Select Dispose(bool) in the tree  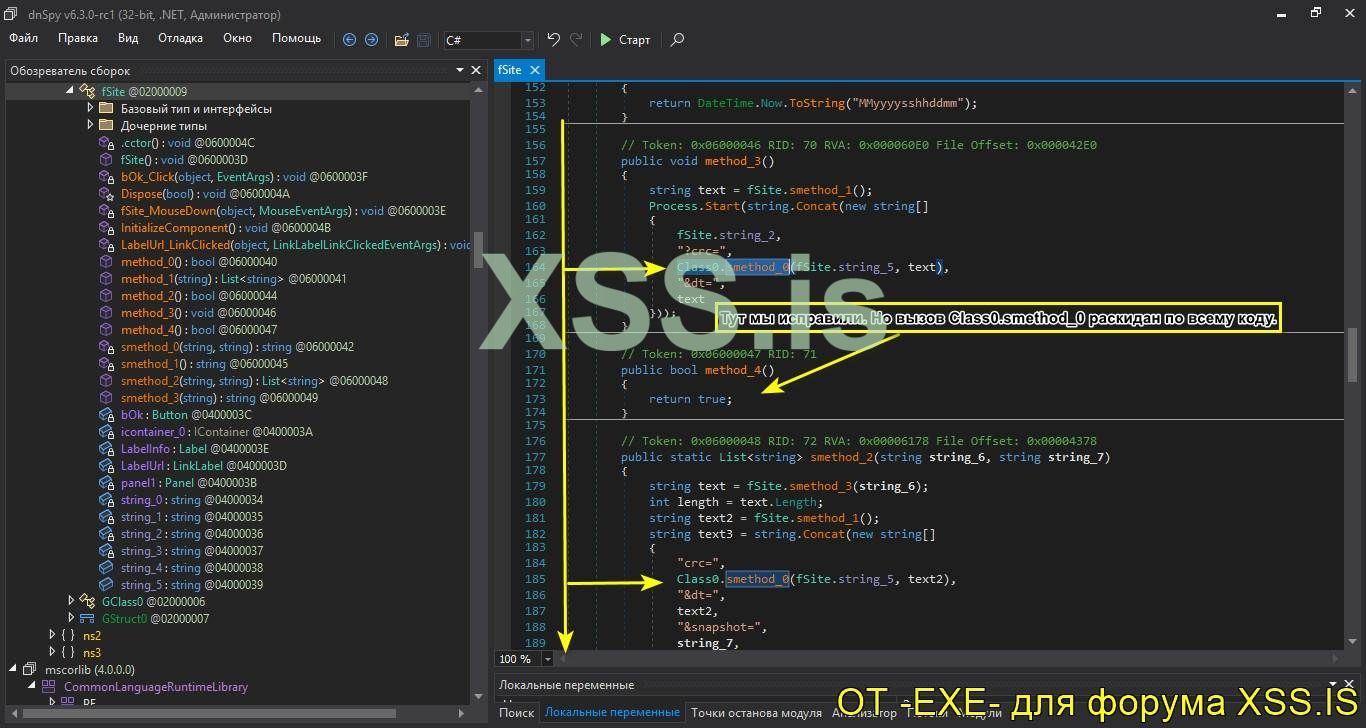click(x=205, y=194)
